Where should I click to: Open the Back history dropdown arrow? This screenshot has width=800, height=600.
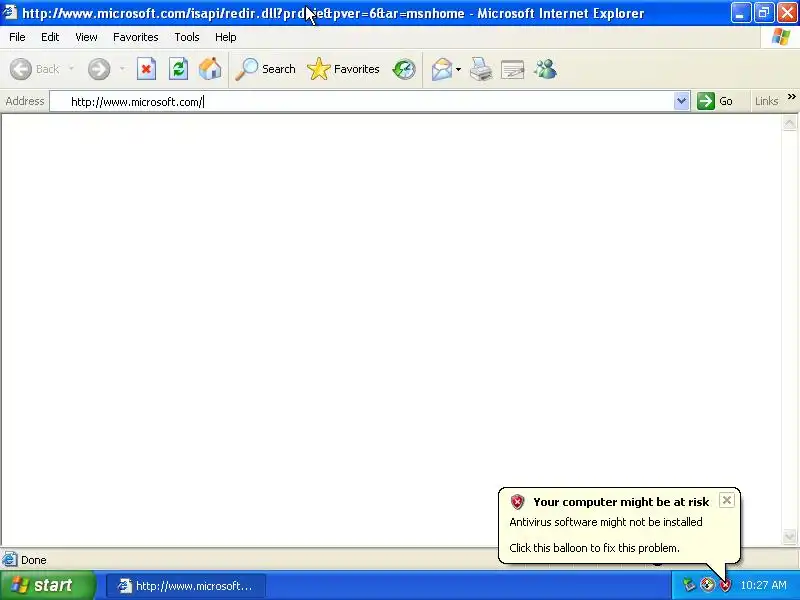(71, 69)
